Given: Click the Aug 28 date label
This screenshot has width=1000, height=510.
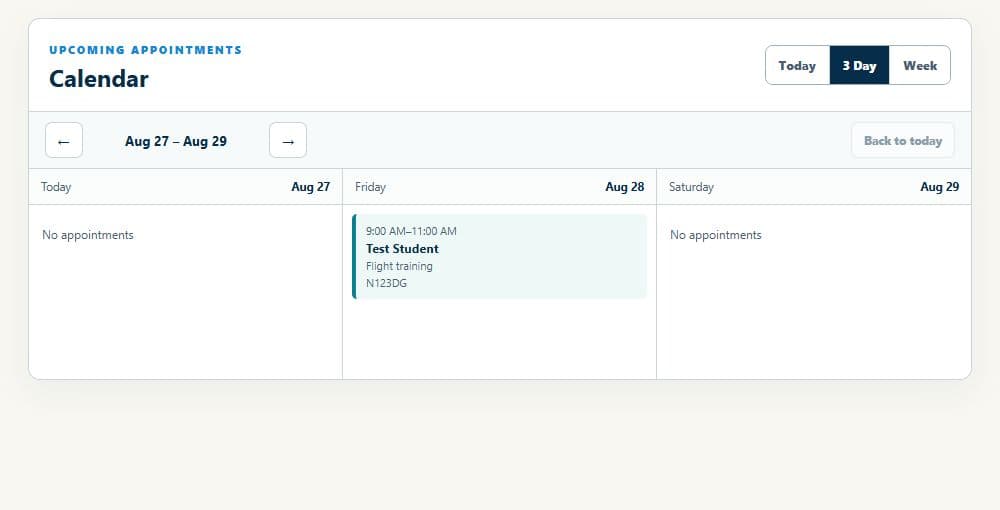Looking at the screenshot, I should click(x=624, y=187).
